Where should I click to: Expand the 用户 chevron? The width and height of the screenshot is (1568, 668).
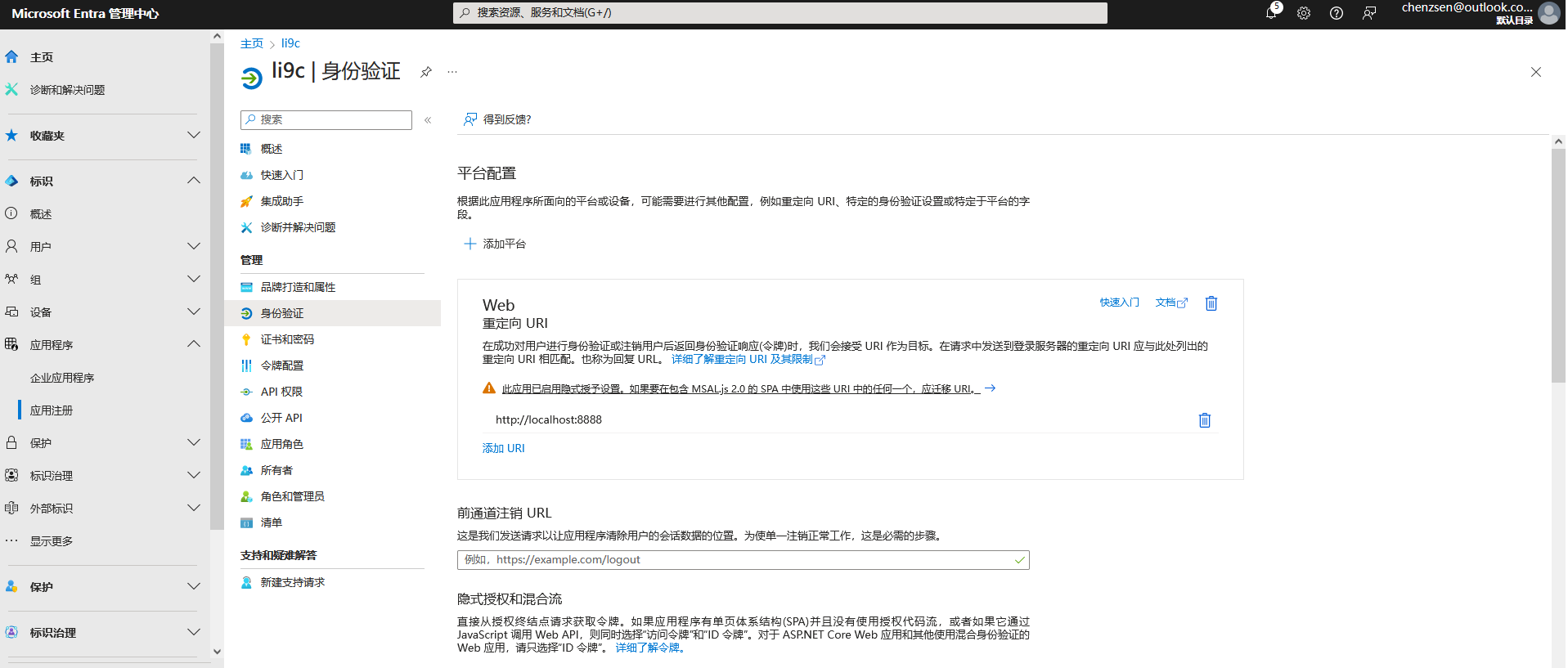coord(194,246)
